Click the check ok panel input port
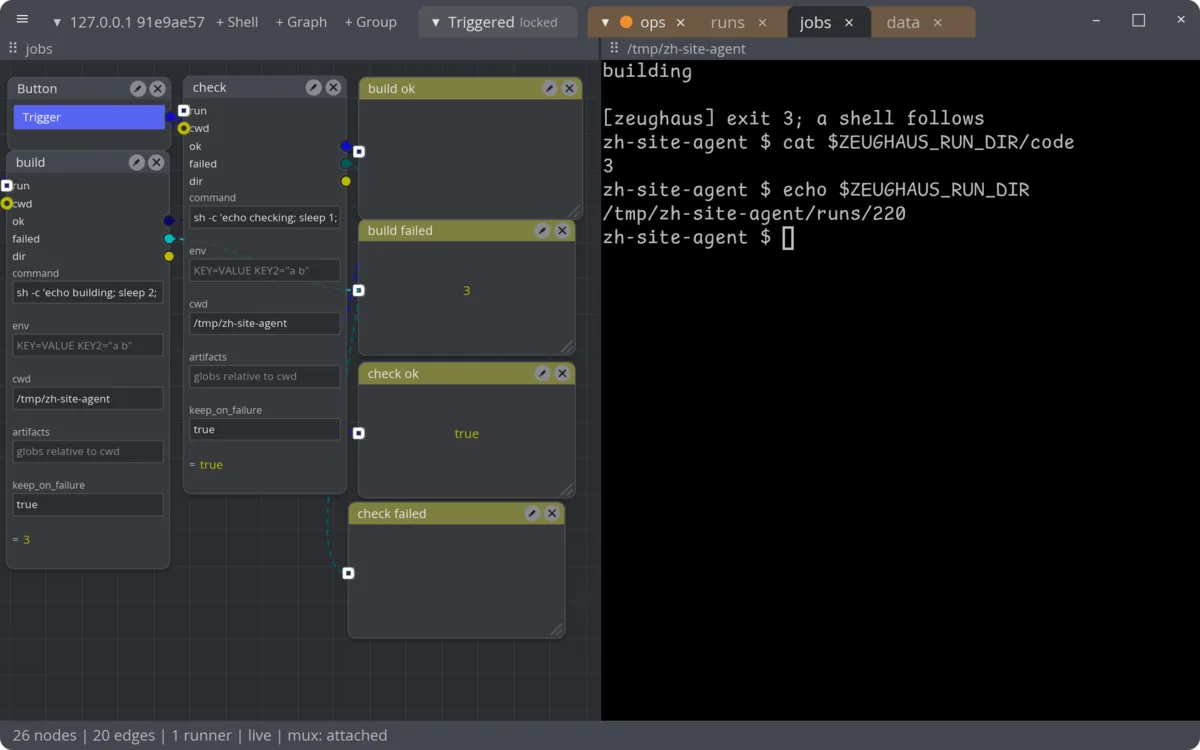This screenshot has width=1200, height=750. point(359,434)
